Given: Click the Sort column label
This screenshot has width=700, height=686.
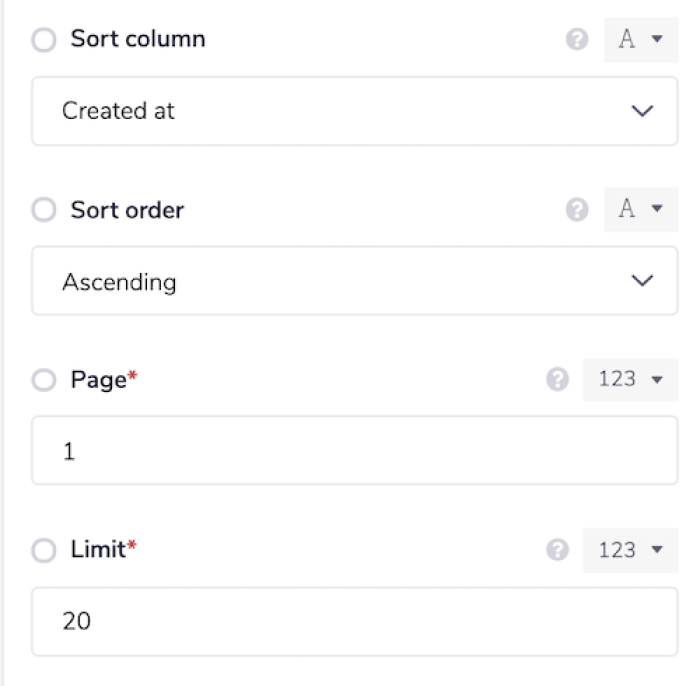Looking at the screenshot, I should [137, 40].
